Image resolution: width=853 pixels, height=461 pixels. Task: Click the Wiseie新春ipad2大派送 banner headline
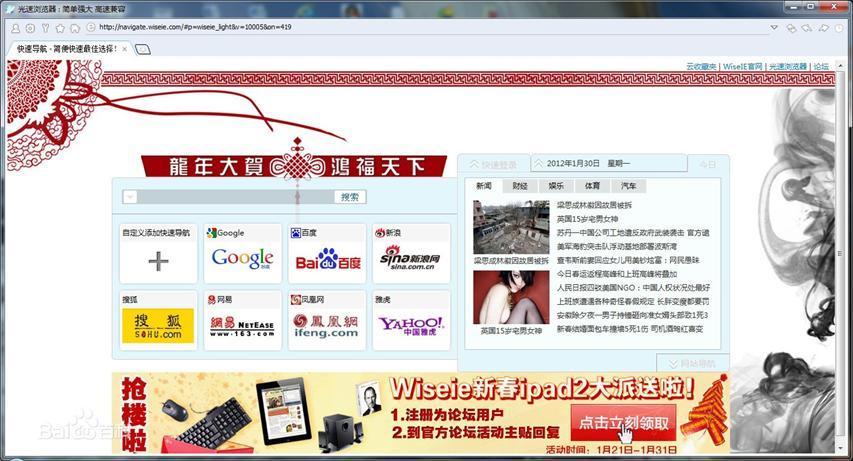coord(542,389)
